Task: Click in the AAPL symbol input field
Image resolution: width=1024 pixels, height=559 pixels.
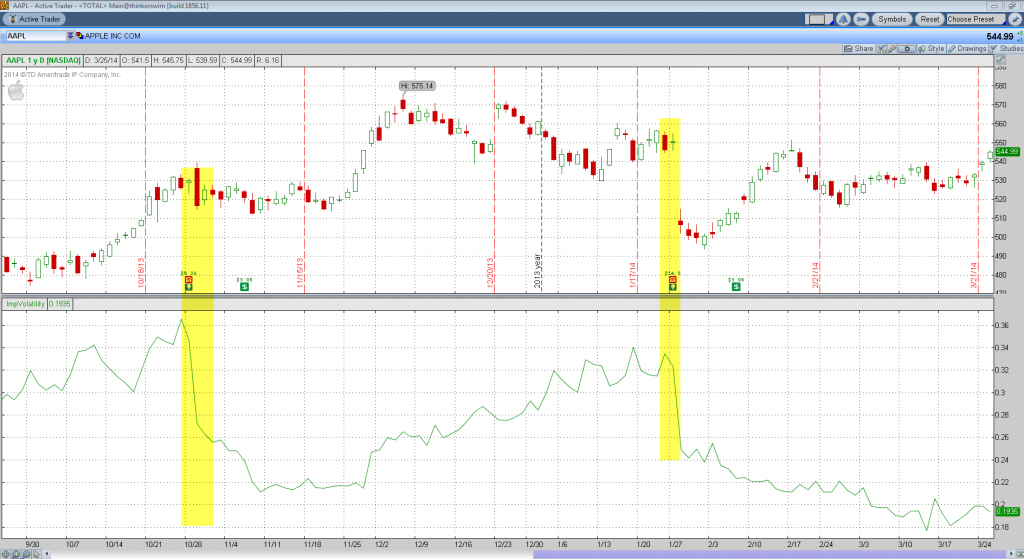Action: click(35, 36)
